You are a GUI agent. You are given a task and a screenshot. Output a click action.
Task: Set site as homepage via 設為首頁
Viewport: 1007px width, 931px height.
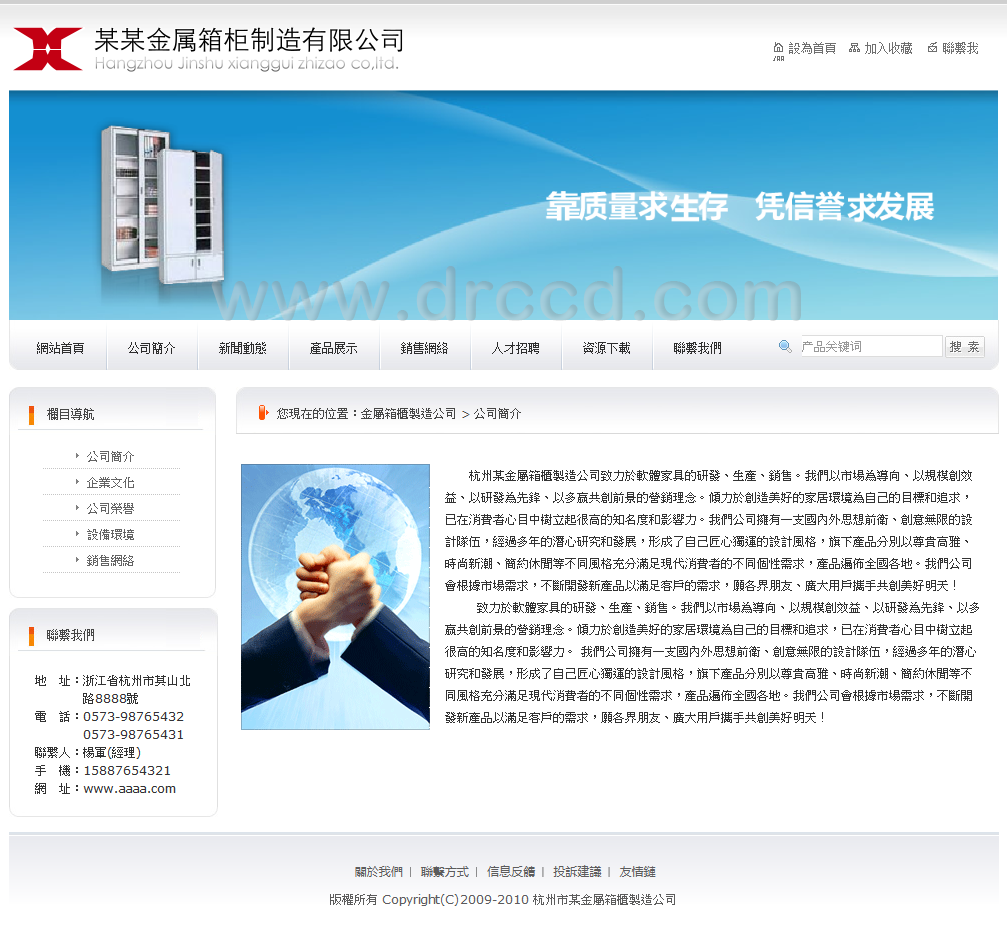coord(812,48)
